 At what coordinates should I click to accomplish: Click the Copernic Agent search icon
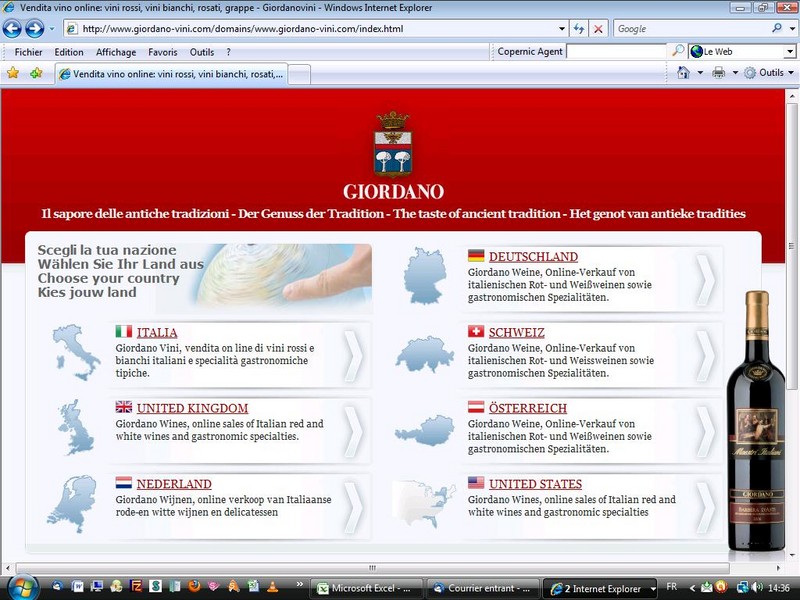click(678, 51)
